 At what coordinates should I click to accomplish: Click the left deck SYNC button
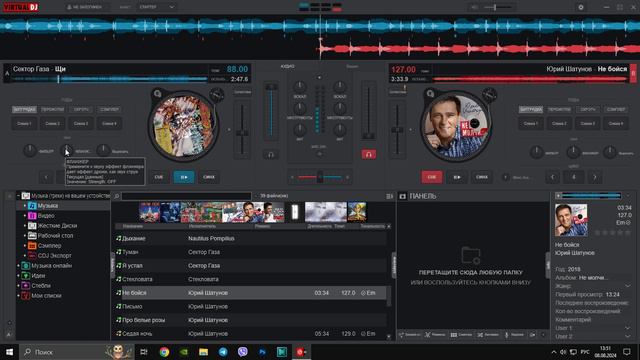[x=209, y=177]
